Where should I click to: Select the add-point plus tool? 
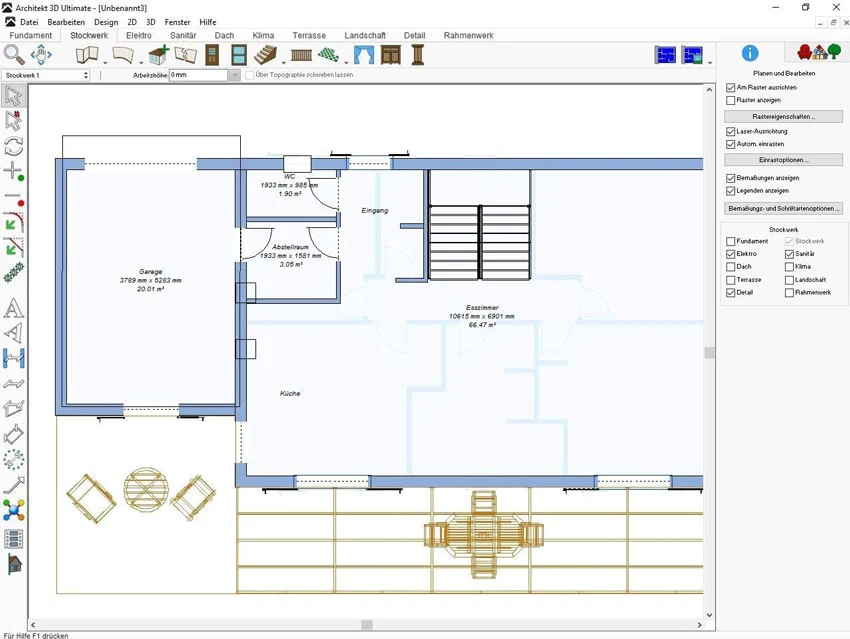[x=14, y=171]
